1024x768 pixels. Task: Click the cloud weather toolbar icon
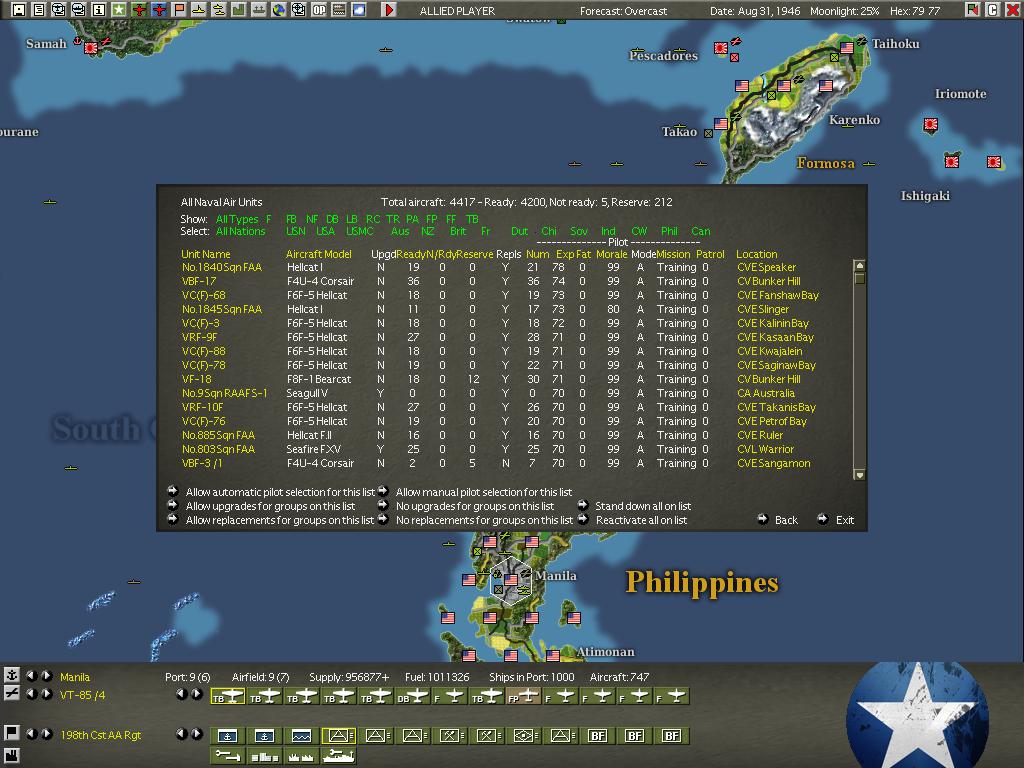(359, 9)
